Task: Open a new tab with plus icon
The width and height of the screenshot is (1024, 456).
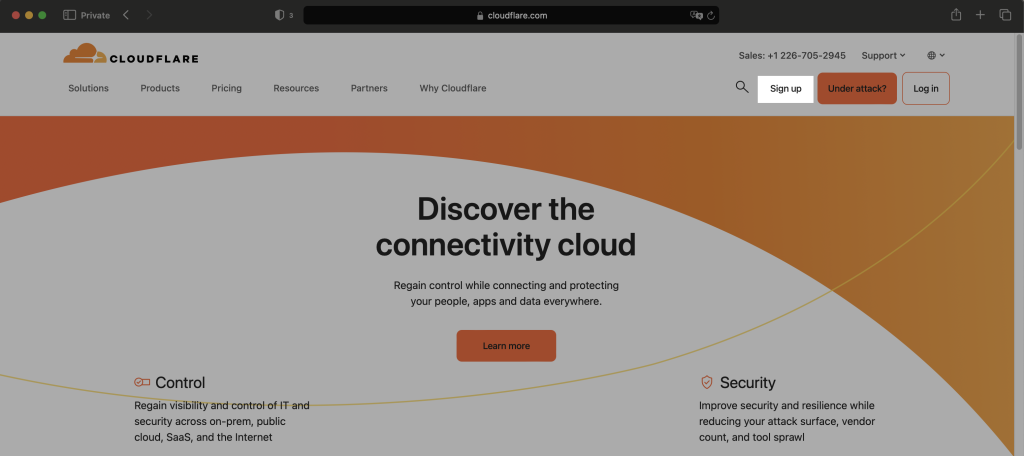Action: [980, 15]
